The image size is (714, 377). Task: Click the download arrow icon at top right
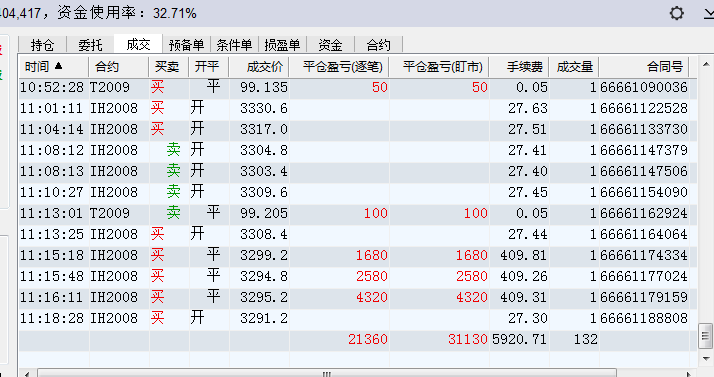709,14
